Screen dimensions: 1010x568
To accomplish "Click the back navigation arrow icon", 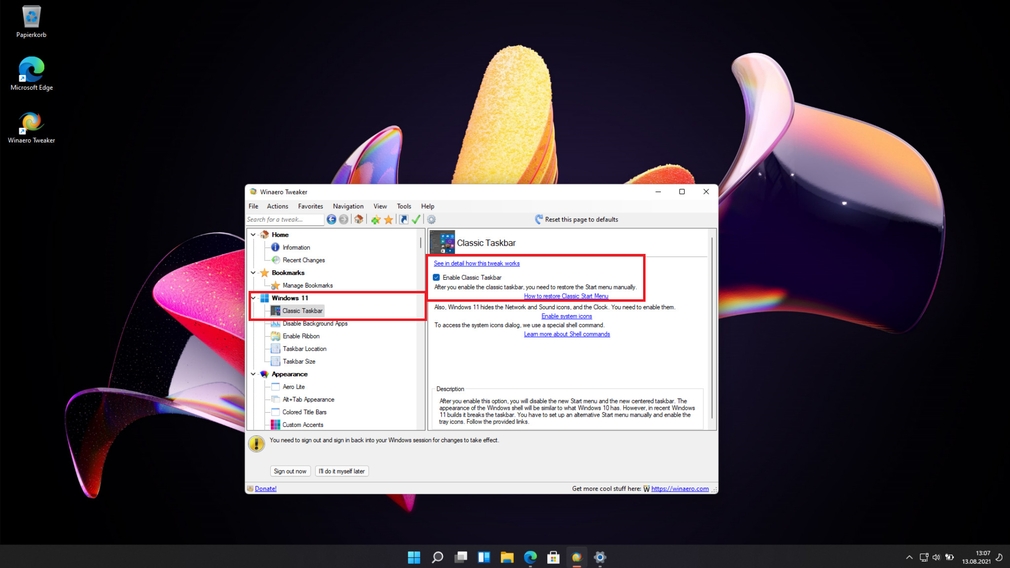I will [331, 220].
